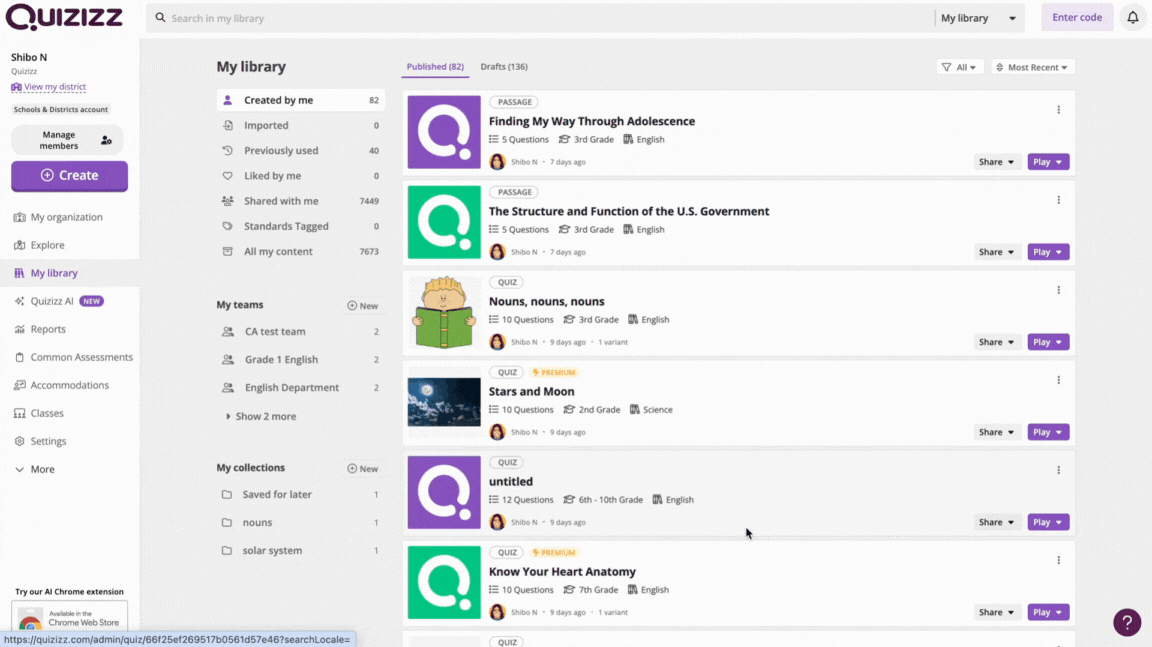Open My library in sidebar
The height and width of the screenshot is (647, 1152).
pos(69,273)
